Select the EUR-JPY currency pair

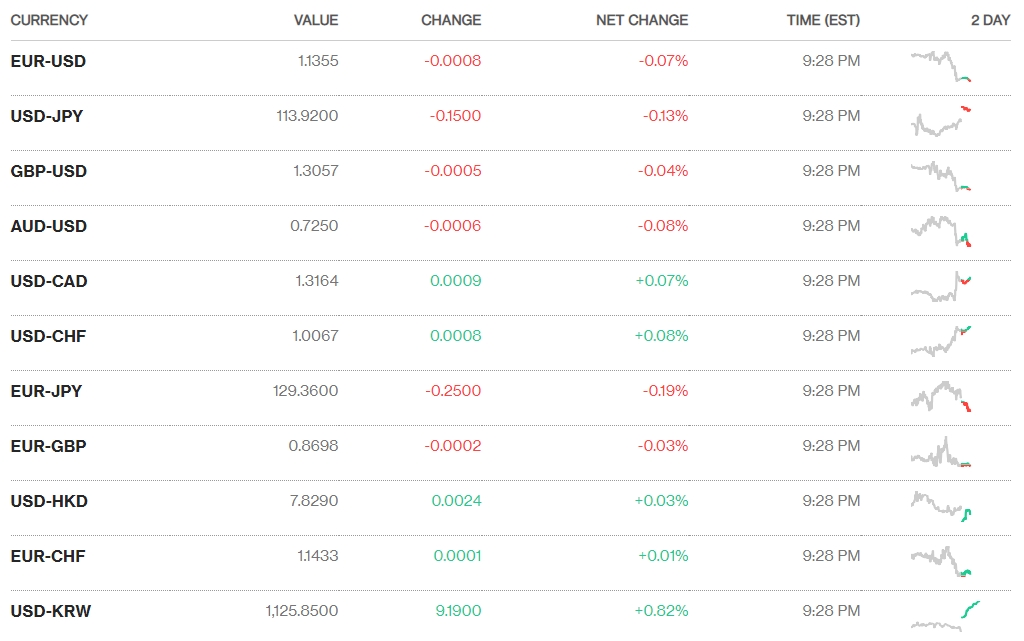(46, 391)
